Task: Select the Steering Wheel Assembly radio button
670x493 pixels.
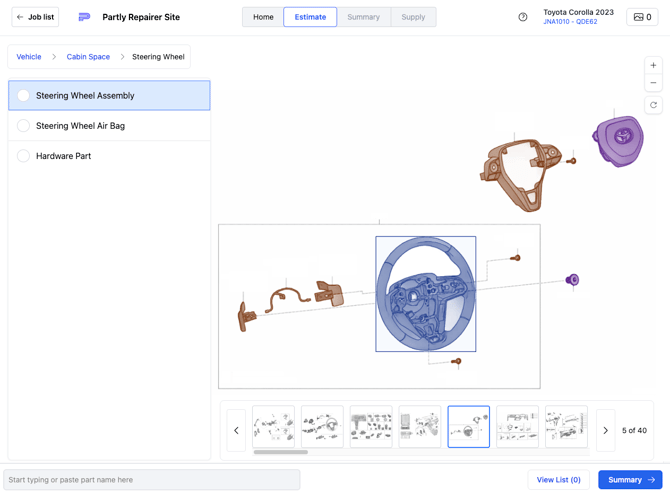Action: pyautogui.click(x=24, y=95)
